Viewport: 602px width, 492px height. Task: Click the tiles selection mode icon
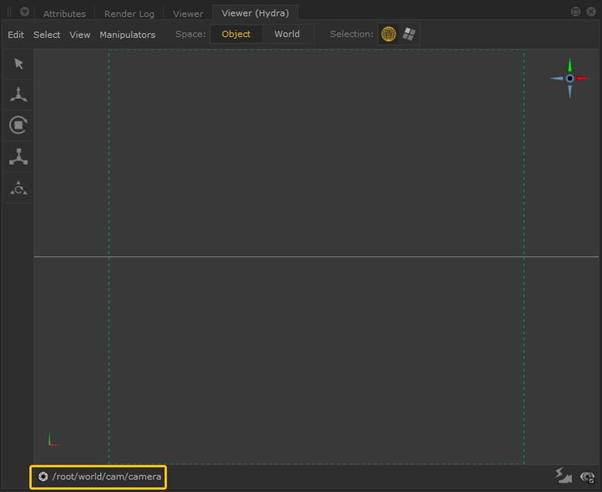pos(409,34)
